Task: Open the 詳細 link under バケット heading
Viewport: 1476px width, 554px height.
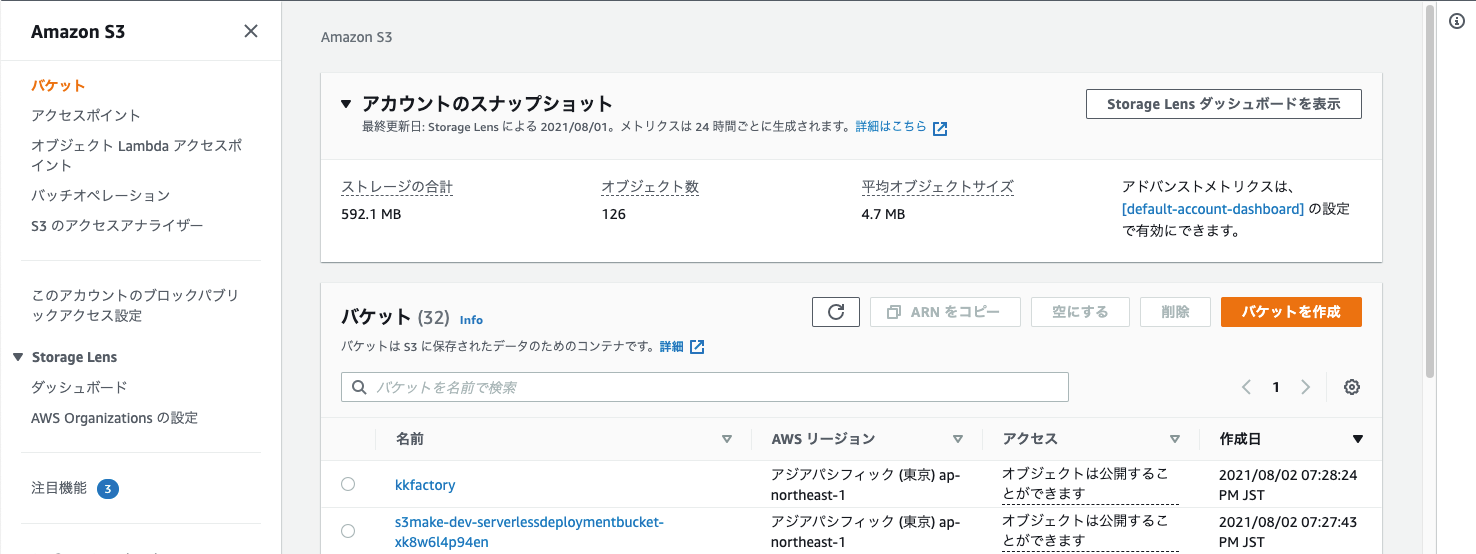Action: click(x=672, y=346)
